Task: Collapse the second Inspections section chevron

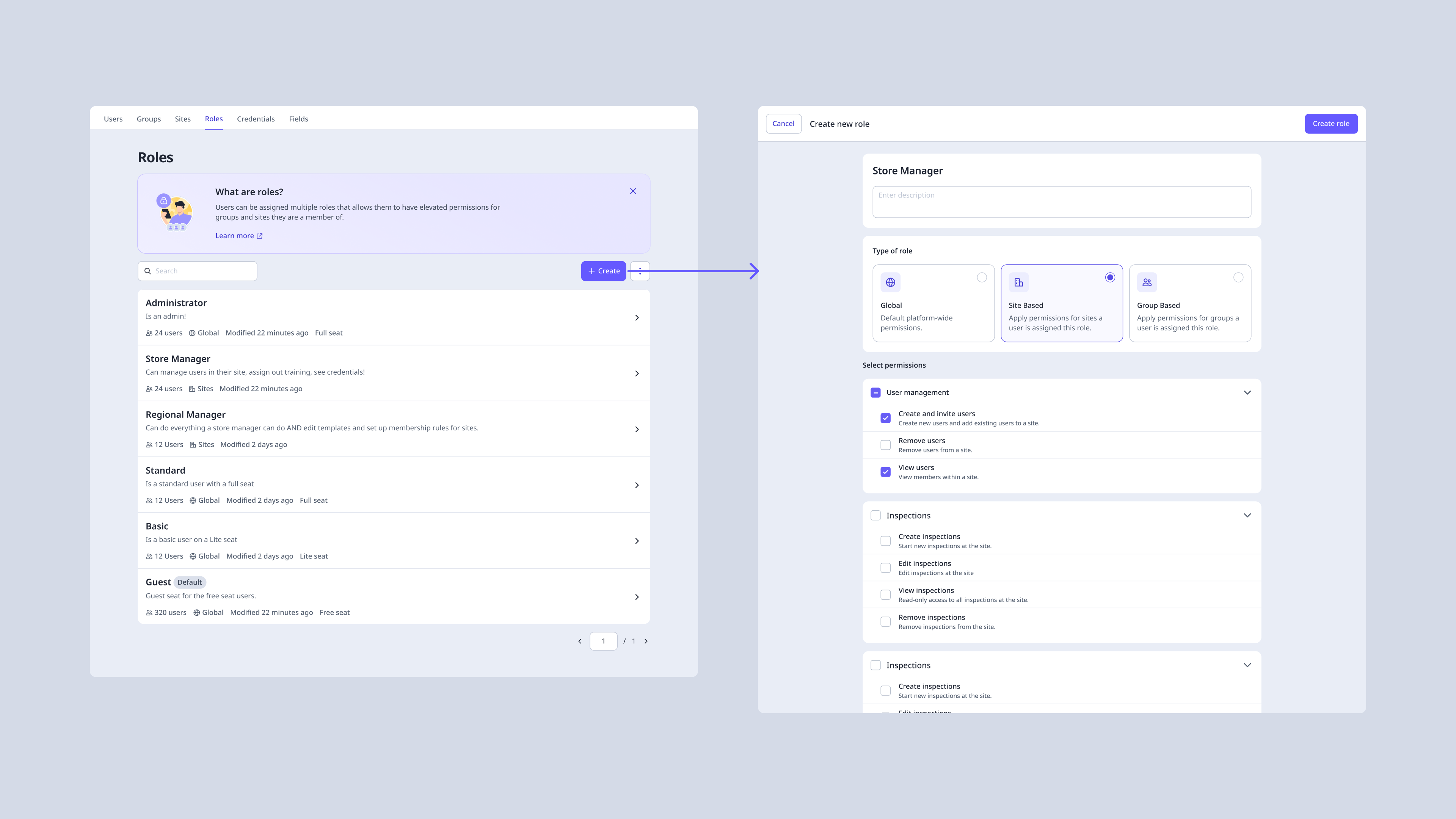Action: (x=1247, y=665)
